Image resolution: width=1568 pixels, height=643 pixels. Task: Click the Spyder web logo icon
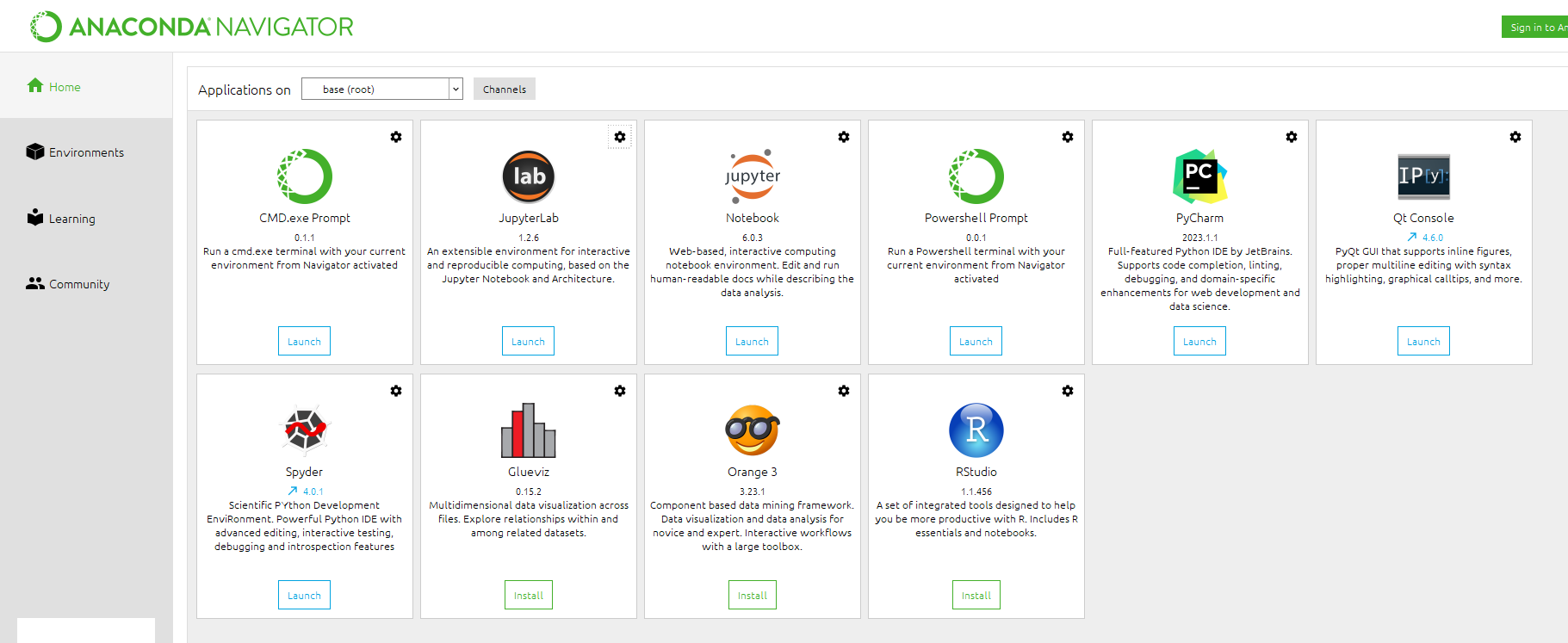point(305,430)
